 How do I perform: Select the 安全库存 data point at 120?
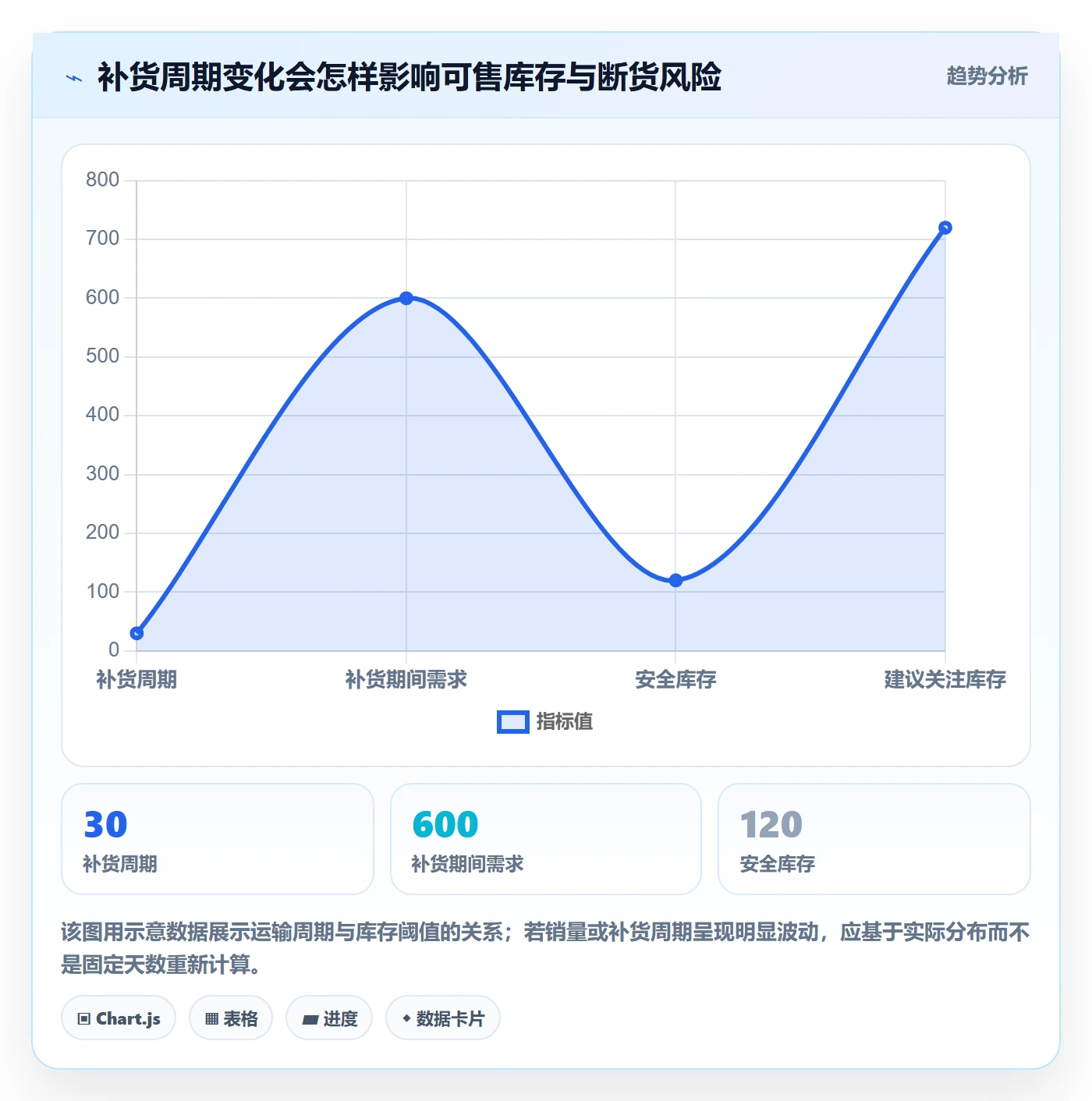click(x=675, y=580)
